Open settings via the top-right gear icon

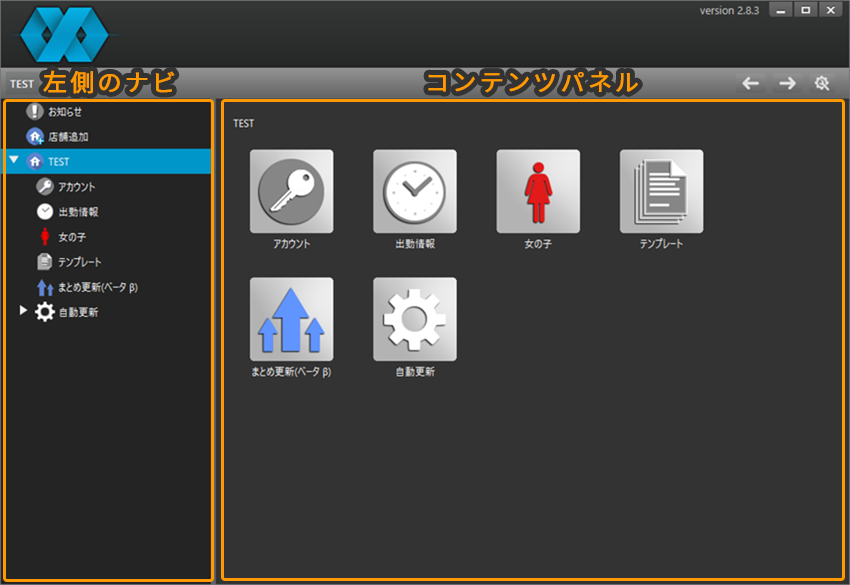point(822,83)
